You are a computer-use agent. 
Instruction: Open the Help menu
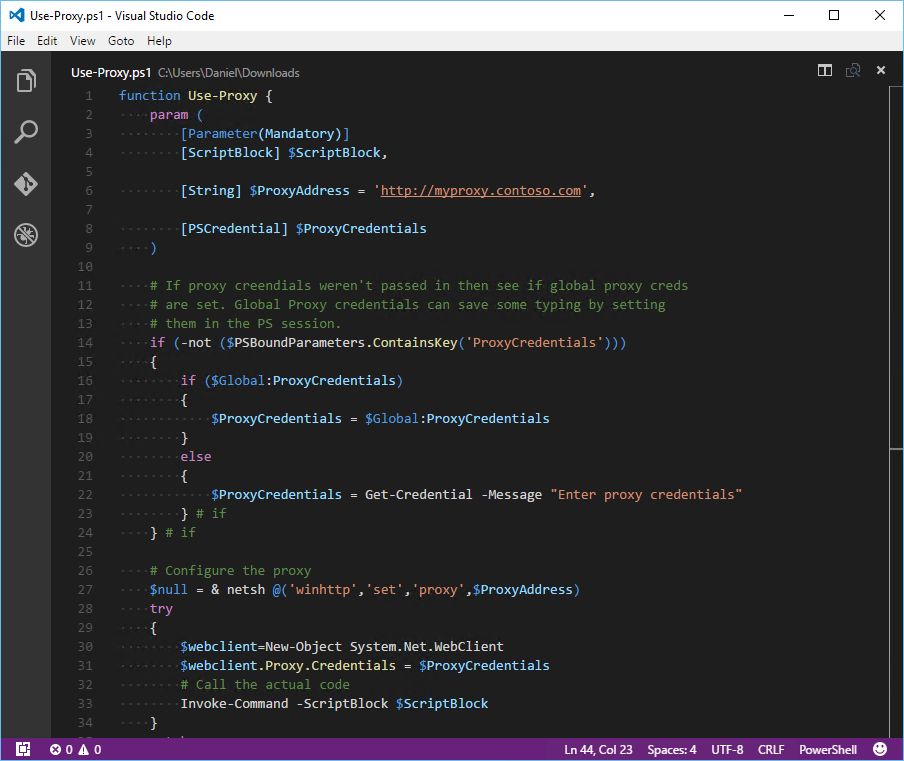[159, 41]
